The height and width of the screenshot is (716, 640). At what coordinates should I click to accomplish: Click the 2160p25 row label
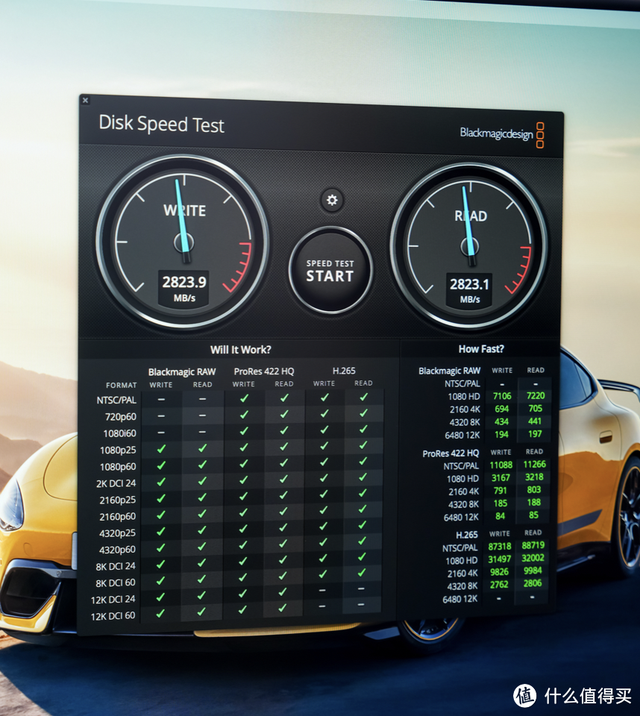pos(118,500)
